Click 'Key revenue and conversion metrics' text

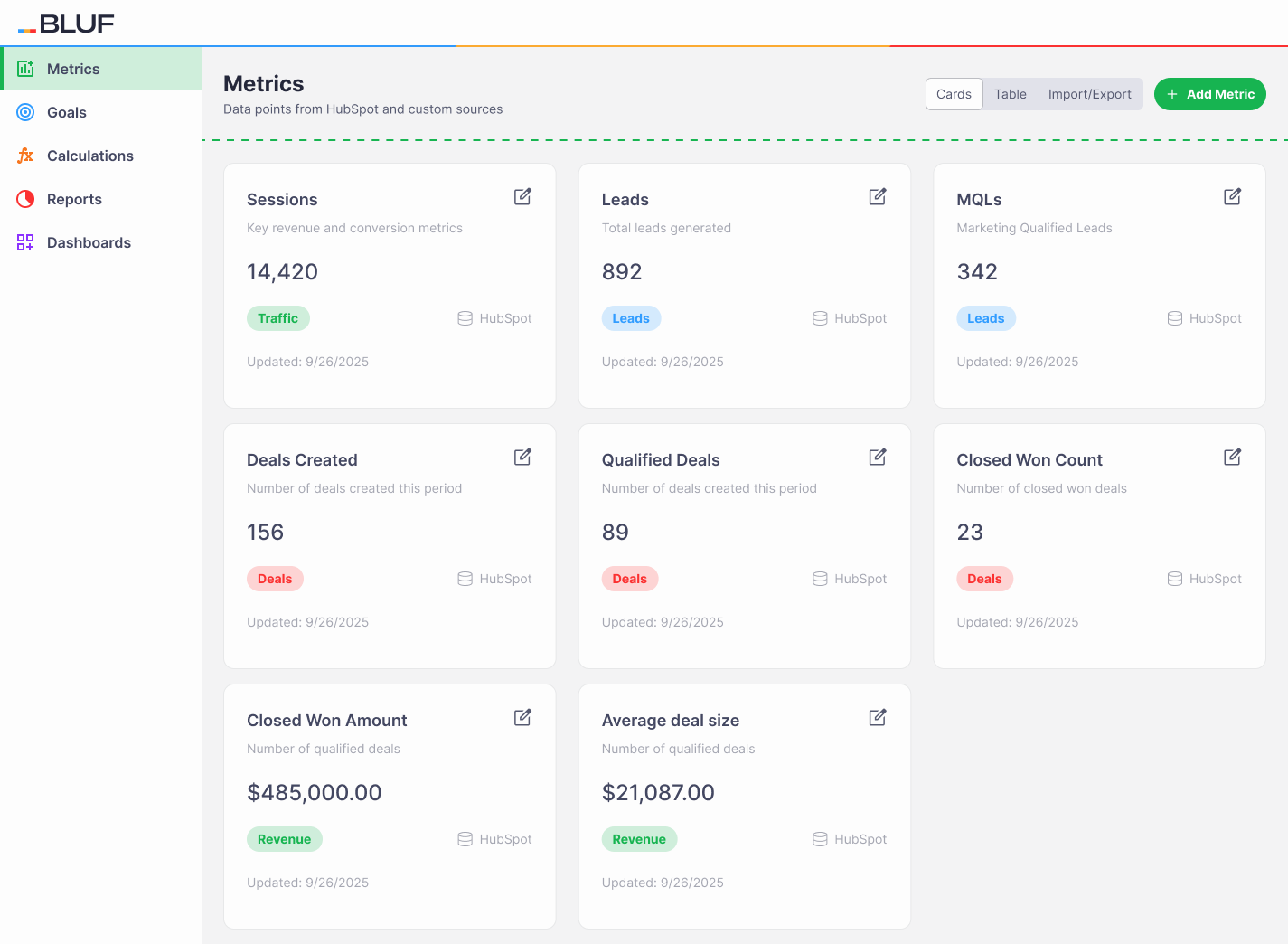pos(354,228)
